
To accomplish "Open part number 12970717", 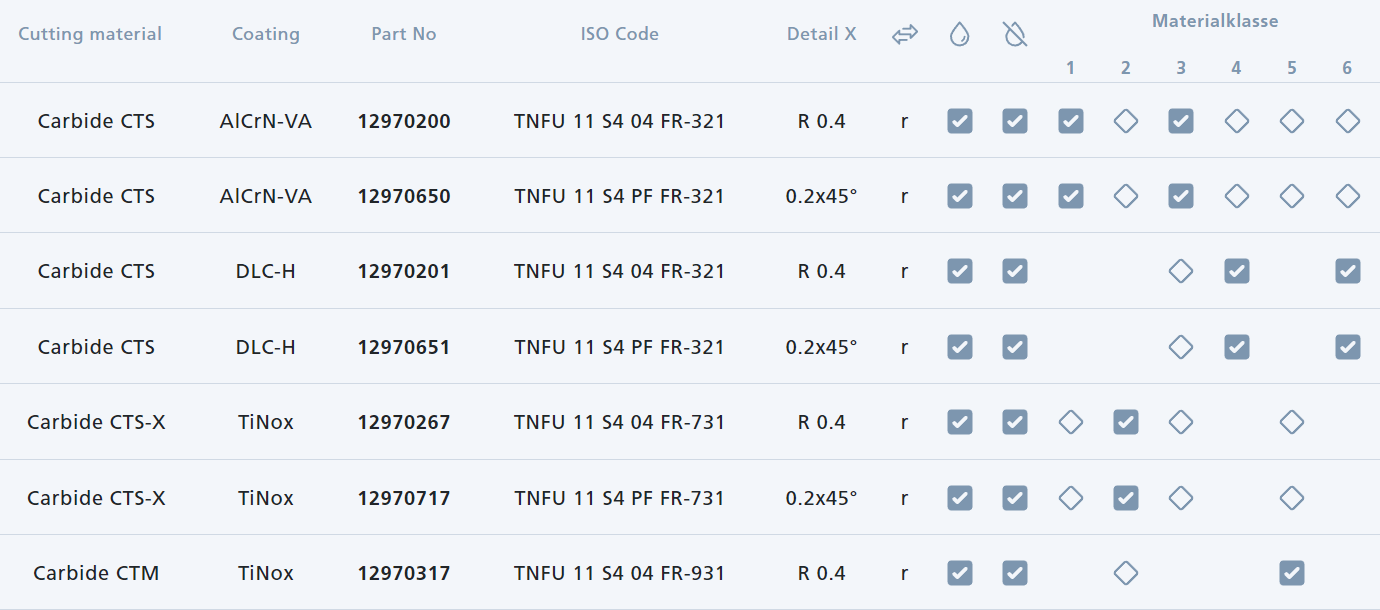I will click(x=404, y=497).
